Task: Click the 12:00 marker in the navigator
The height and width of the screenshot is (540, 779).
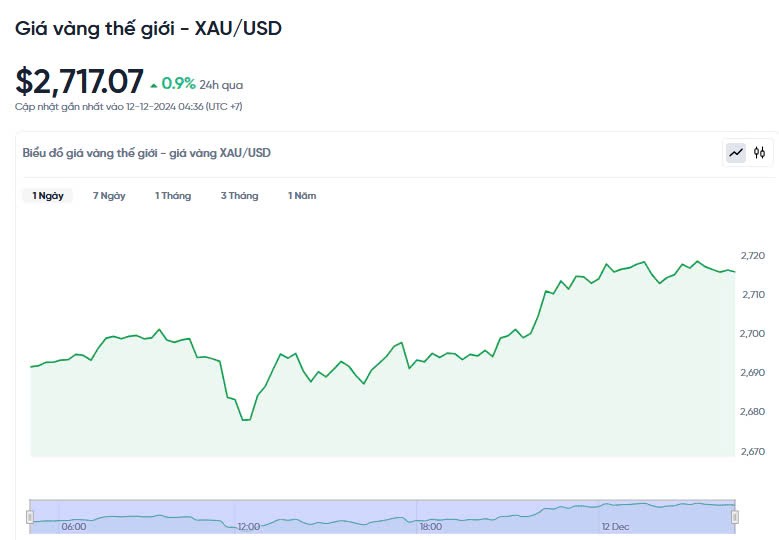Action: click(x=248, y=526)
